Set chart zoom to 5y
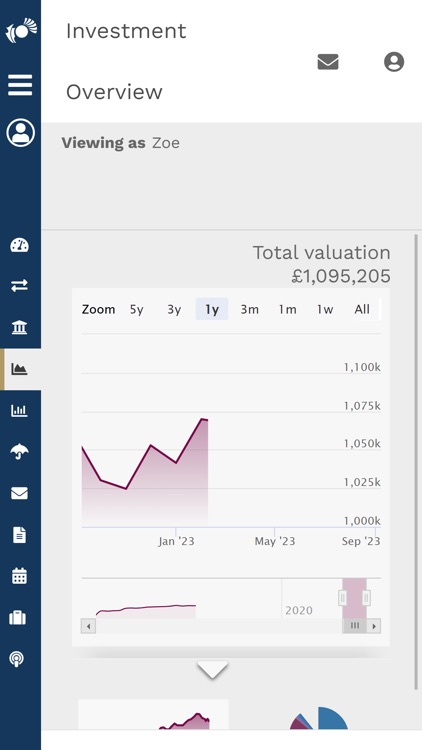Screen dimensions: 422x750 point(137,309)
